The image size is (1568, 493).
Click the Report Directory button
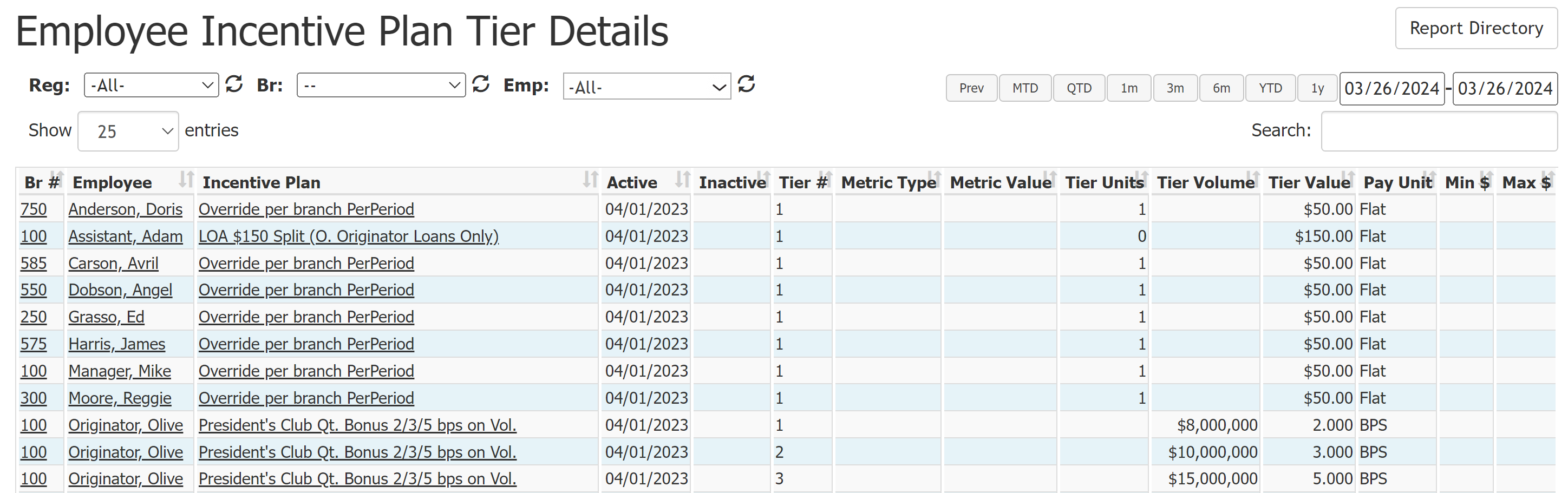pyautogui.click(x=1476, y=28)
